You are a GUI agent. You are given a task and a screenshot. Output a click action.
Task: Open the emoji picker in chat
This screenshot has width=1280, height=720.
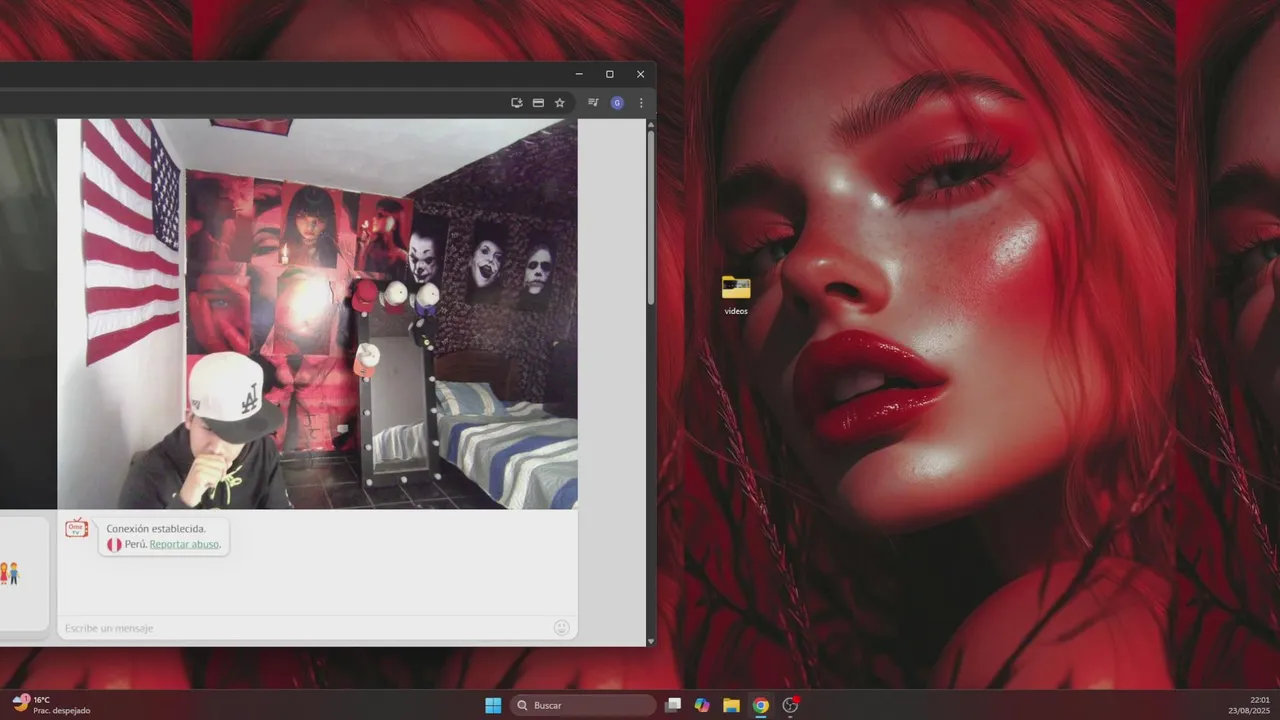tap(562, 627)
